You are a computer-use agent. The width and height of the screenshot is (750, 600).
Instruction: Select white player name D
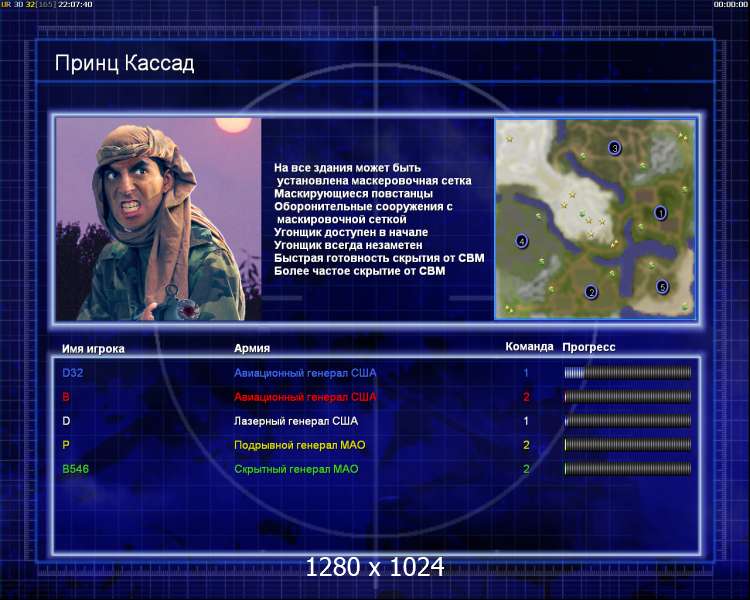tap(66, 421)
